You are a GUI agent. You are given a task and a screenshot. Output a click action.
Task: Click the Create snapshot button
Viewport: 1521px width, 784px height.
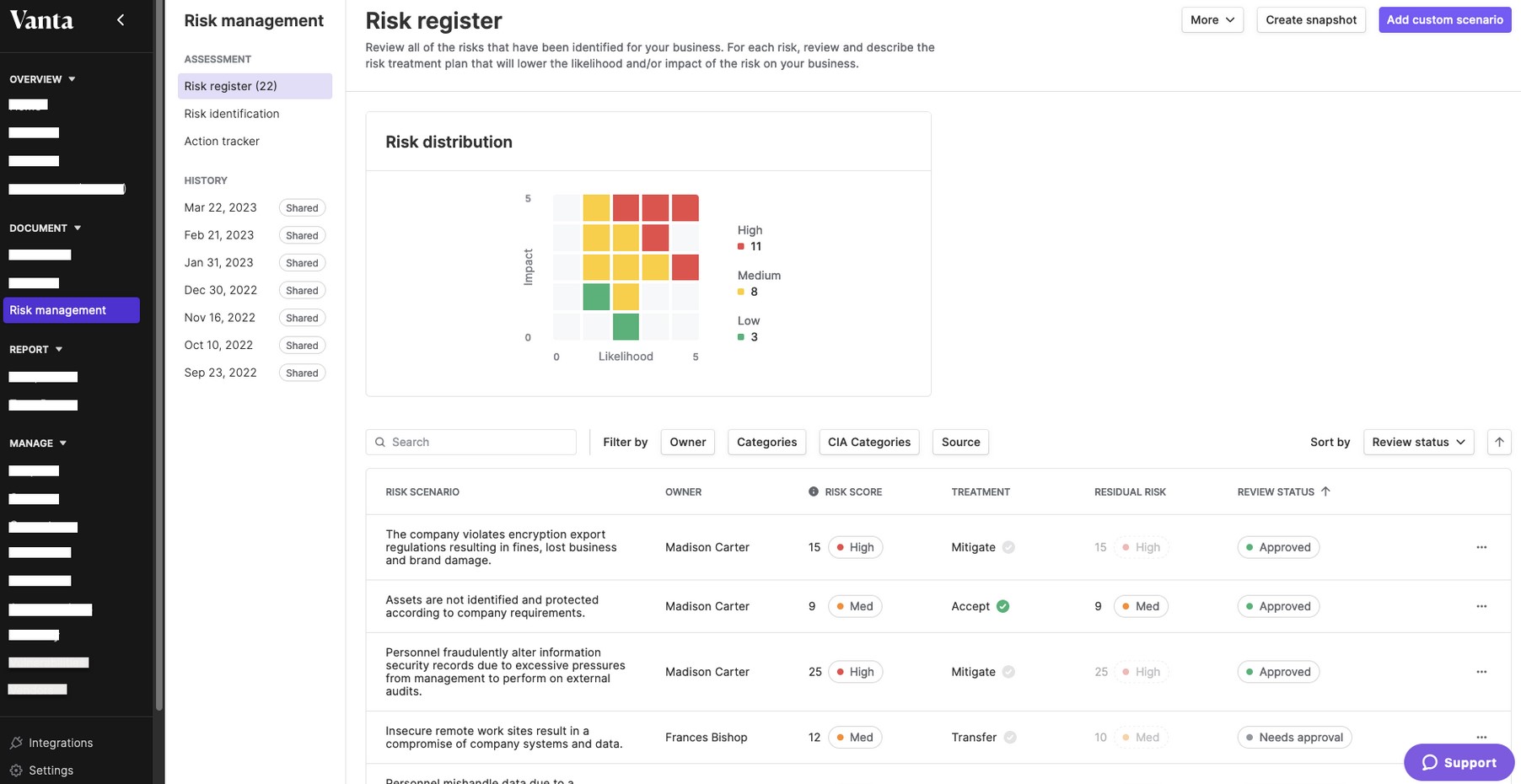click(1310, 20)
